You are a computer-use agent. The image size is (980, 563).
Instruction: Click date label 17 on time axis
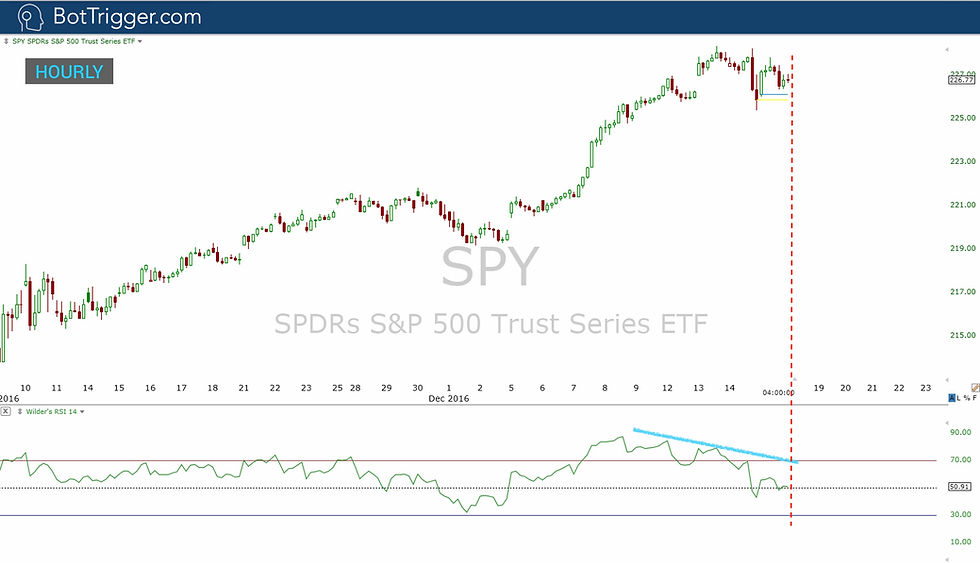[181, 388]
